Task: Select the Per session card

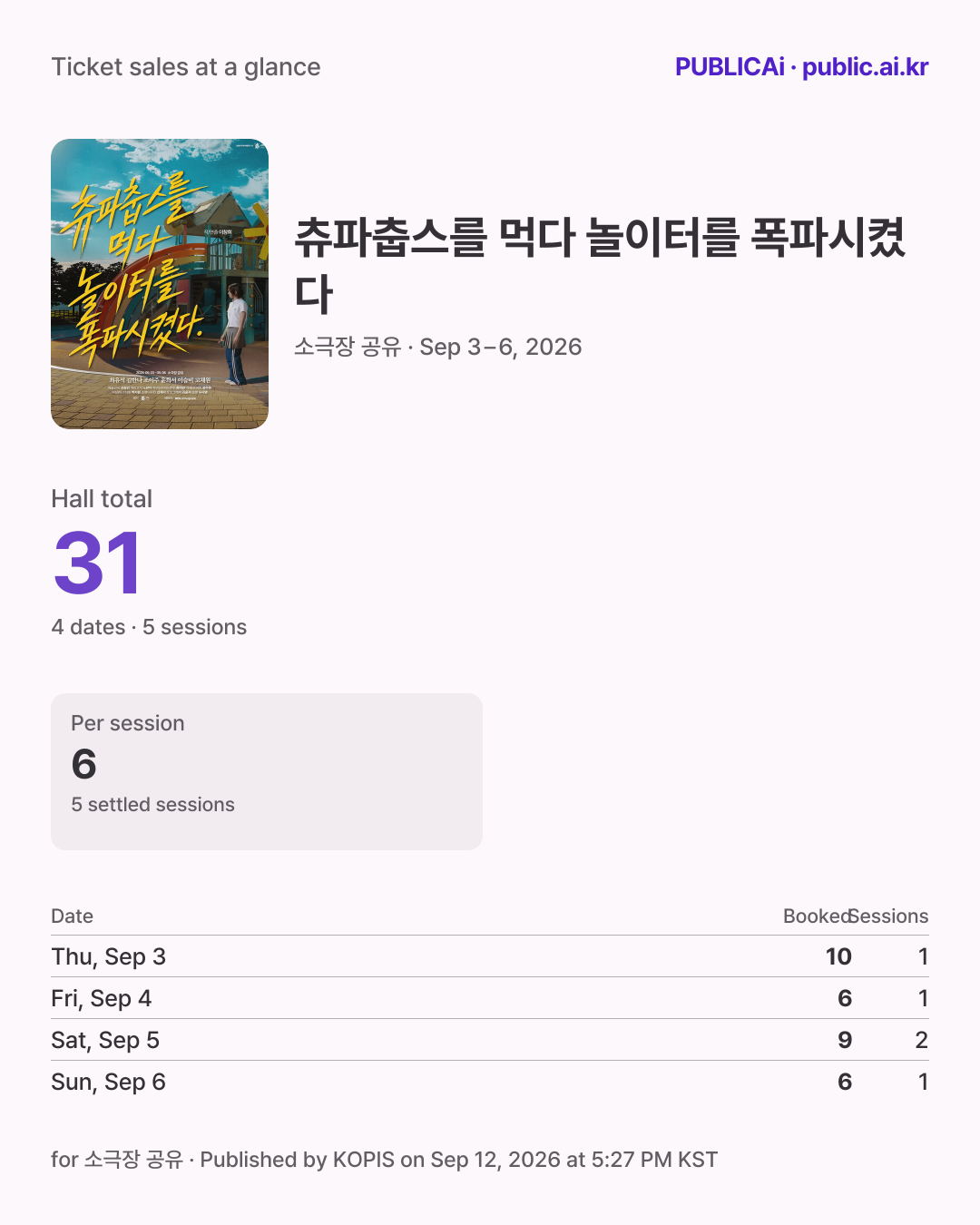Action: click(x=267, y=771)
